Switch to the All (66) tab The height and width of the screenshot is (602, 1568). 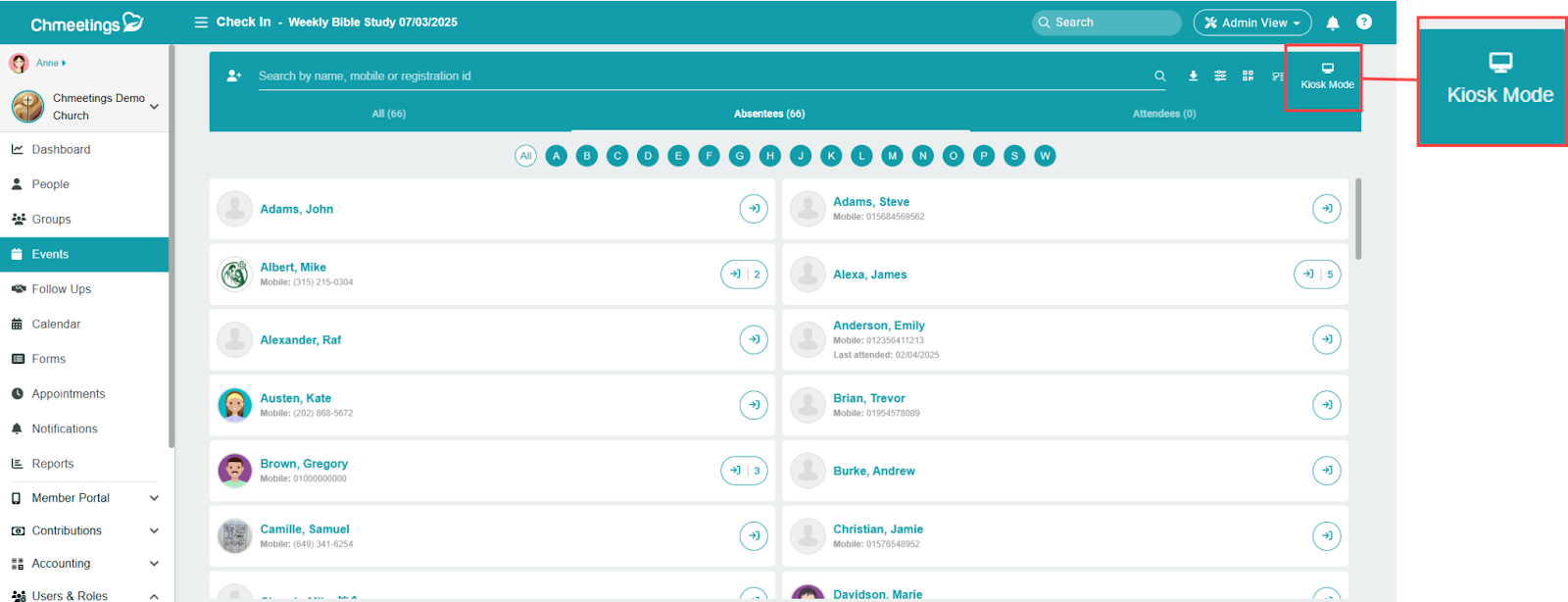pos(389,114)
